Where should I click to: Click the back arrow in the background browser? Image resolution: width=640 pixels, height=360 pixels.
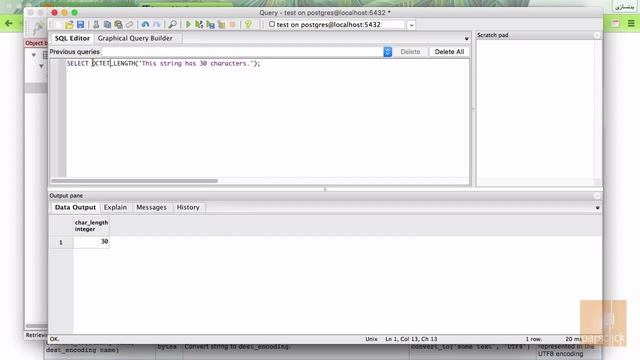pos(9,23)
